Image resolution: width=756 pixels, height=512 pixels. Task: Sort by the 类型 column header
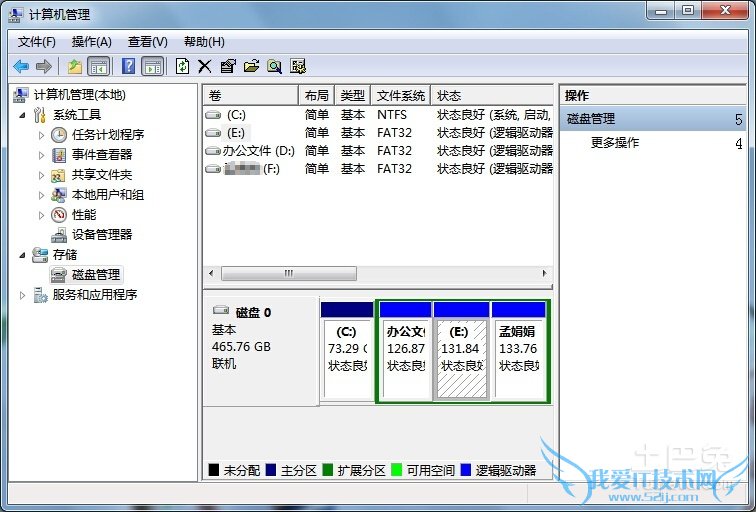pyautogui.click(x=352, y=95)
